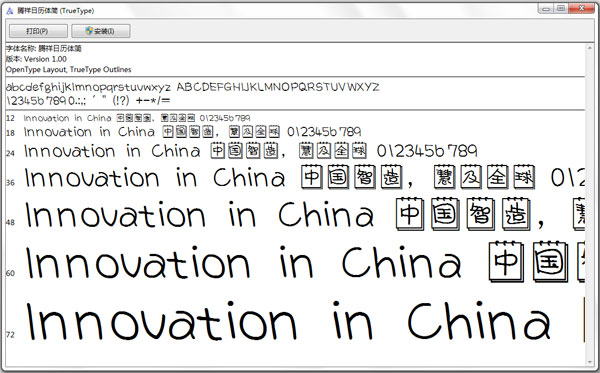Close the font viewer window
The width and height of the screenshot is (600, 373).
click(581, 8)
